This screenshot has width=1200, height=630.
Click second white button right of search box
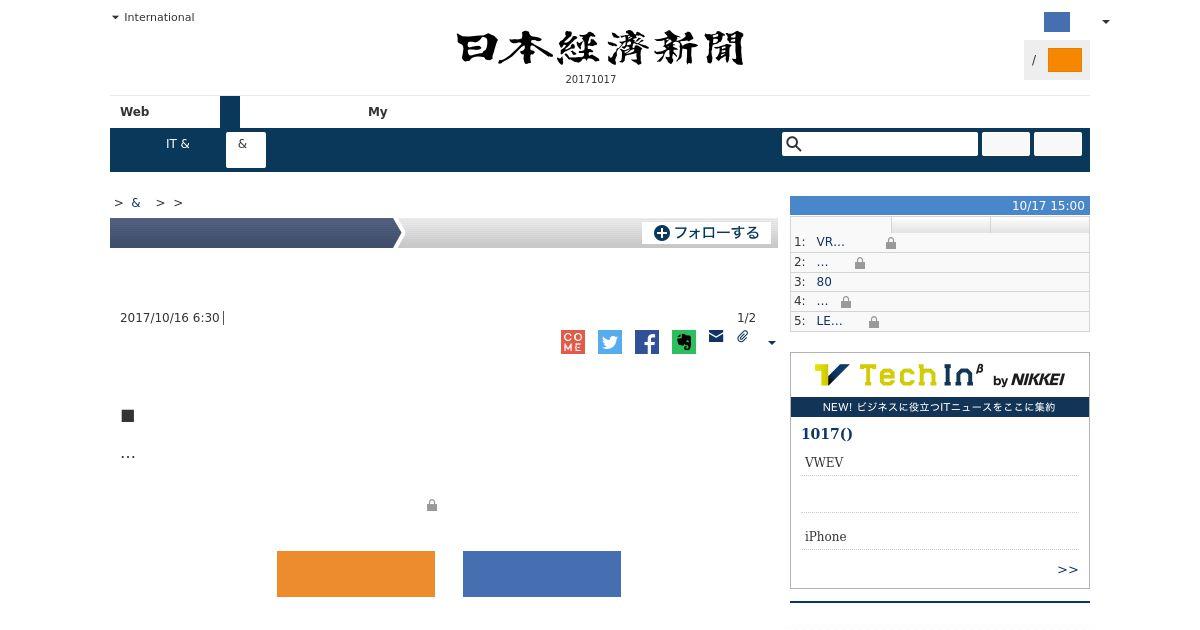pyautogui.click(x=1058, y=144)
